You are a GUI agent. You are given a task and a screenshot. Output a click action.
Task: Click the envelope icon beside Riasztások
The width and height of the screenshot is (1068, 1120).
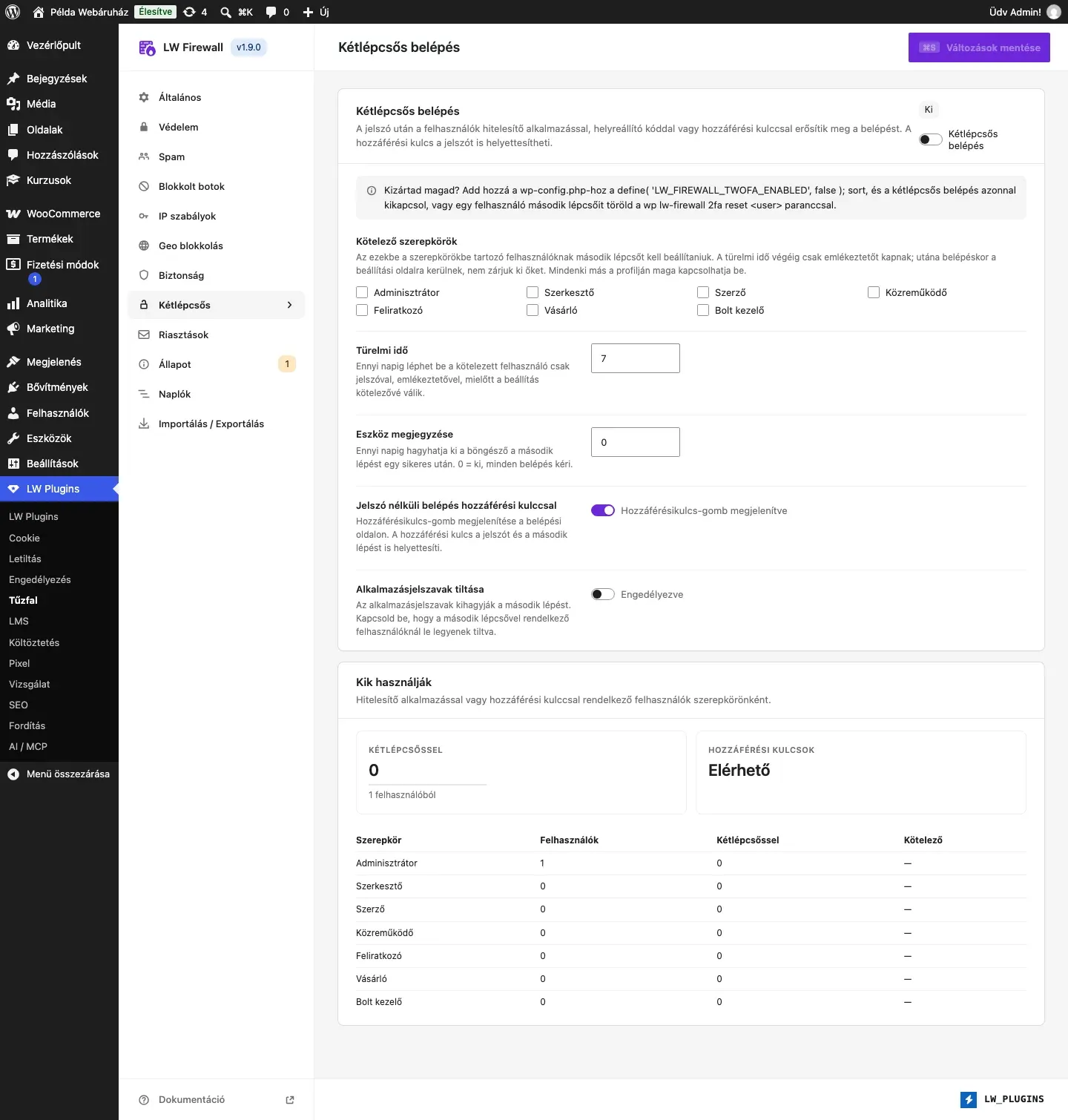pyautogui.click(x=144, y=335)
